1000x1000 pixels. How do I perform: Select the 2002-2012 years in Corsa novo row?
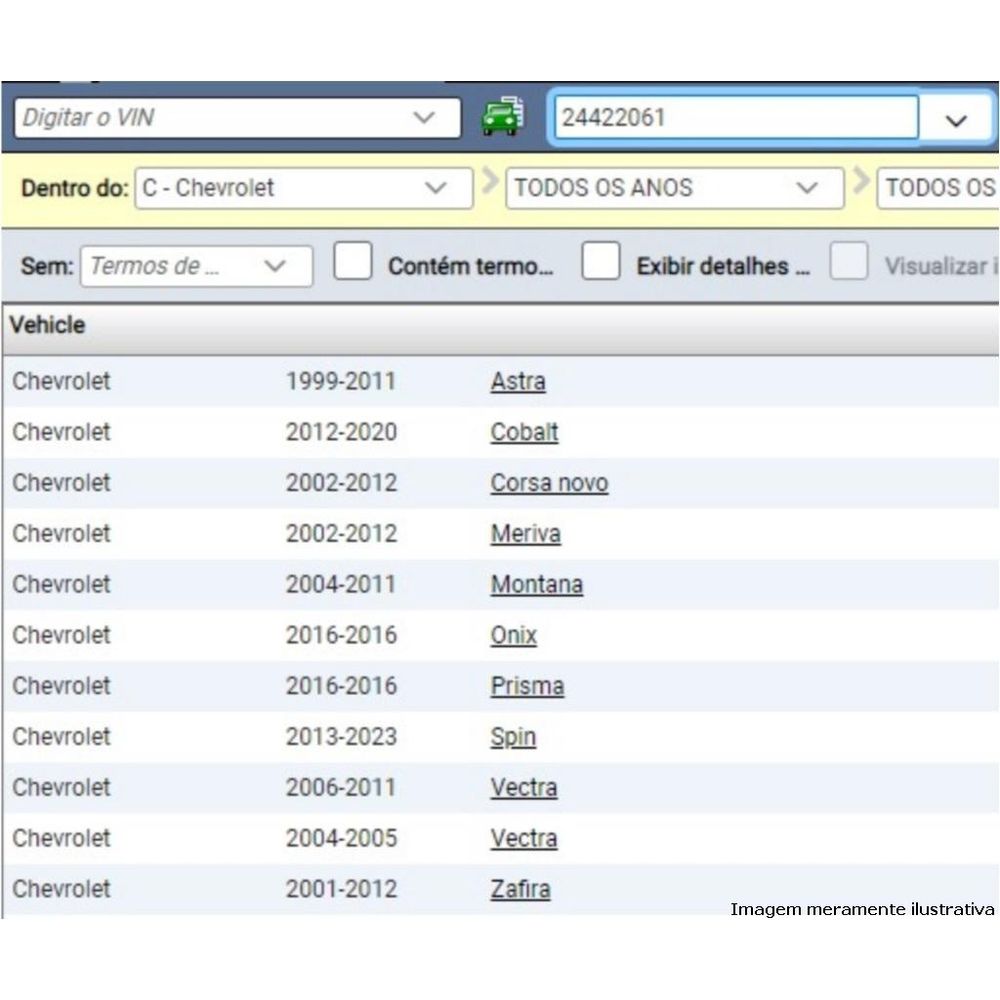pos(341,483)
